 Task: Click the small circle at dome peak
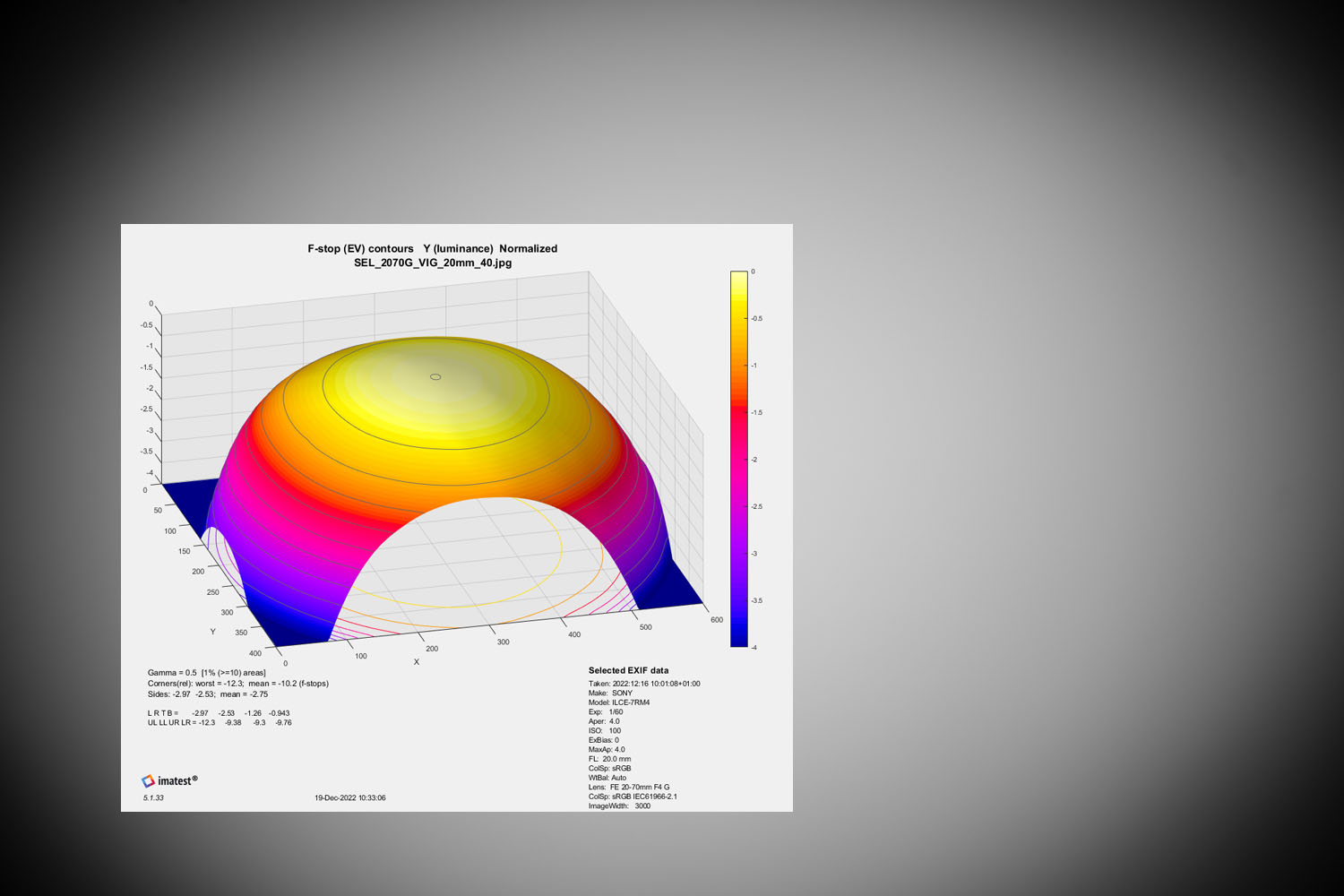coord(435,377)
